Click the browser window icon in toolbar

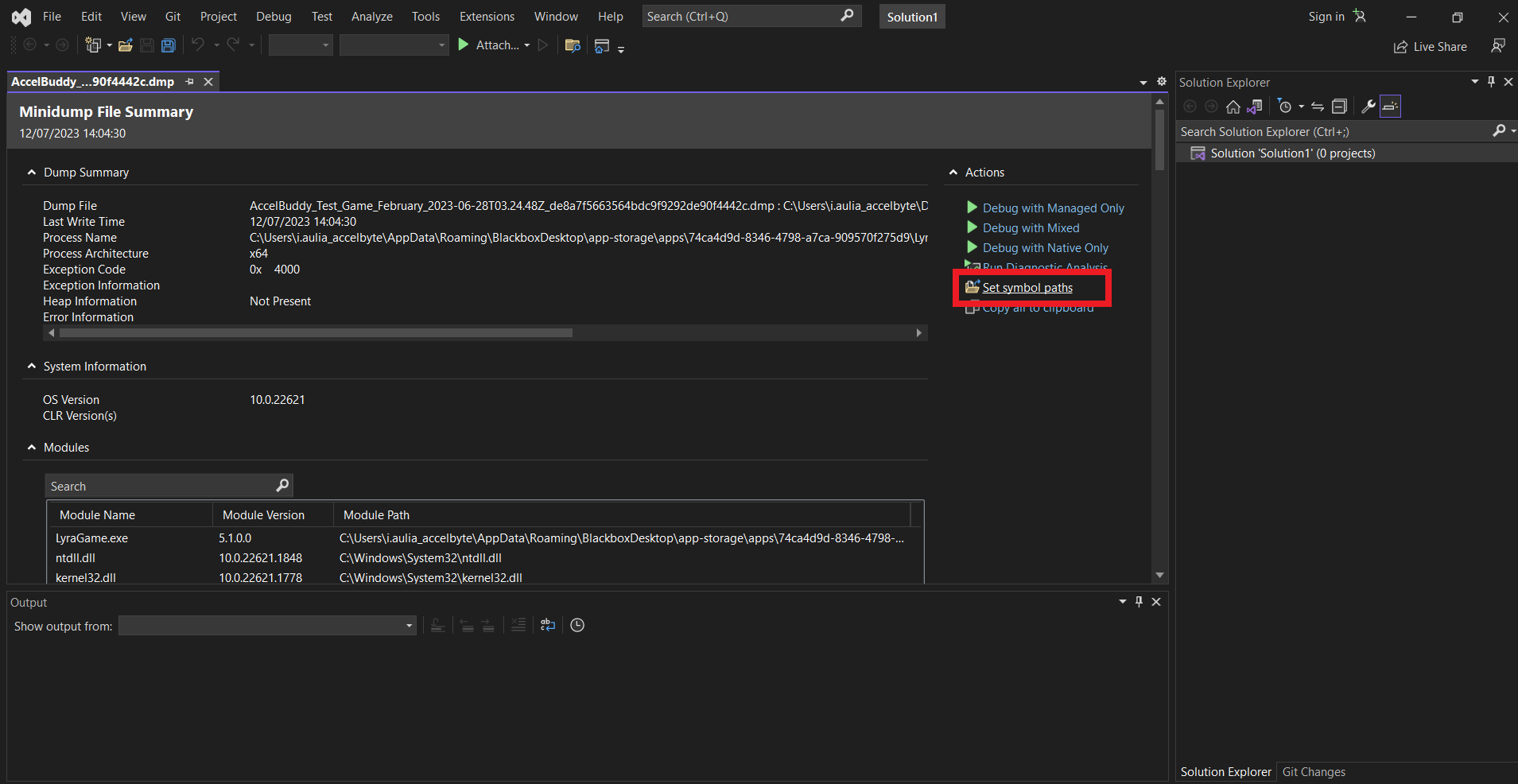(602, 45)
